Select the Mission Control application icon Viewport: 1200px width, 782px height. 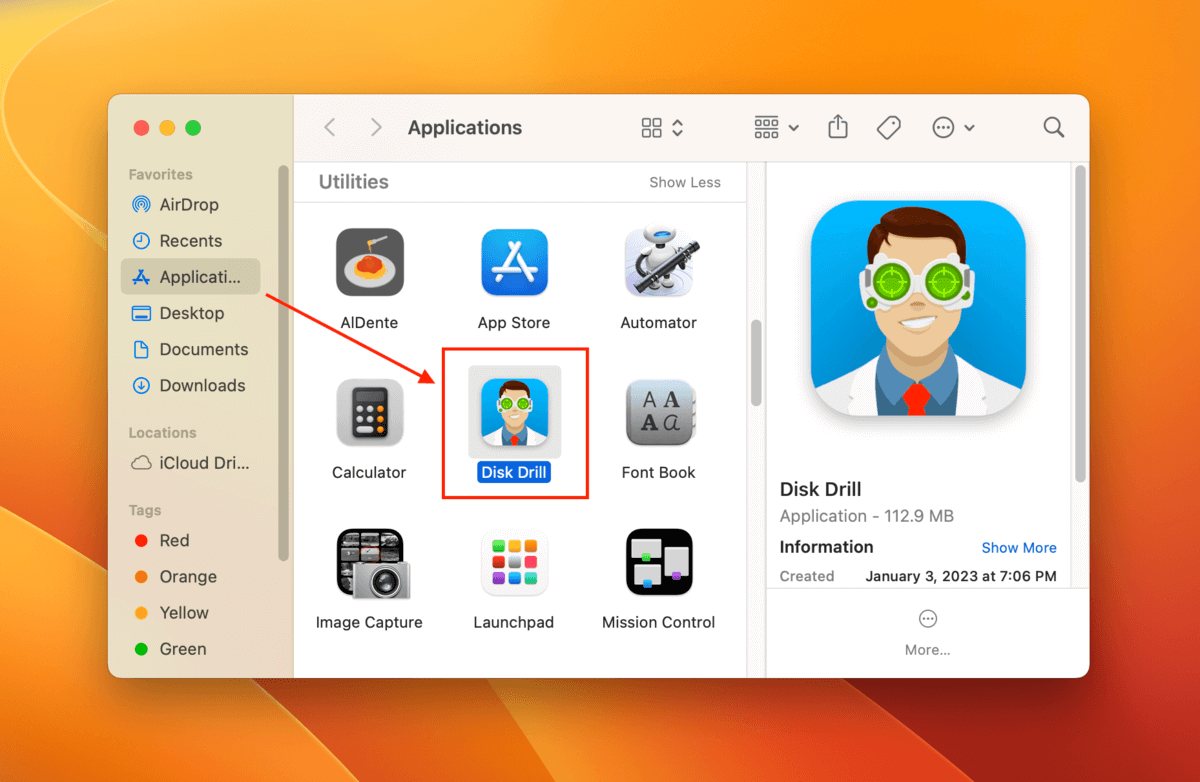tap(659, 562)
